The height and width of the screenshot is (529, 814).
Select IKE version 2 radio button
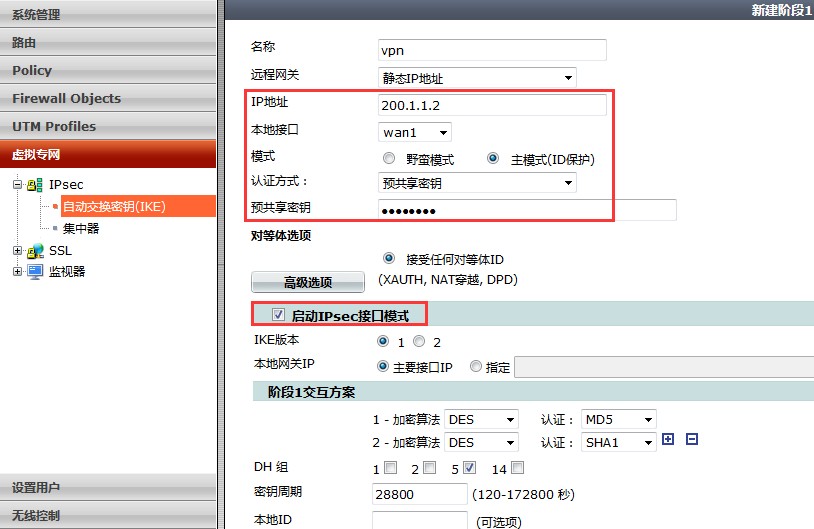point(419,341)
